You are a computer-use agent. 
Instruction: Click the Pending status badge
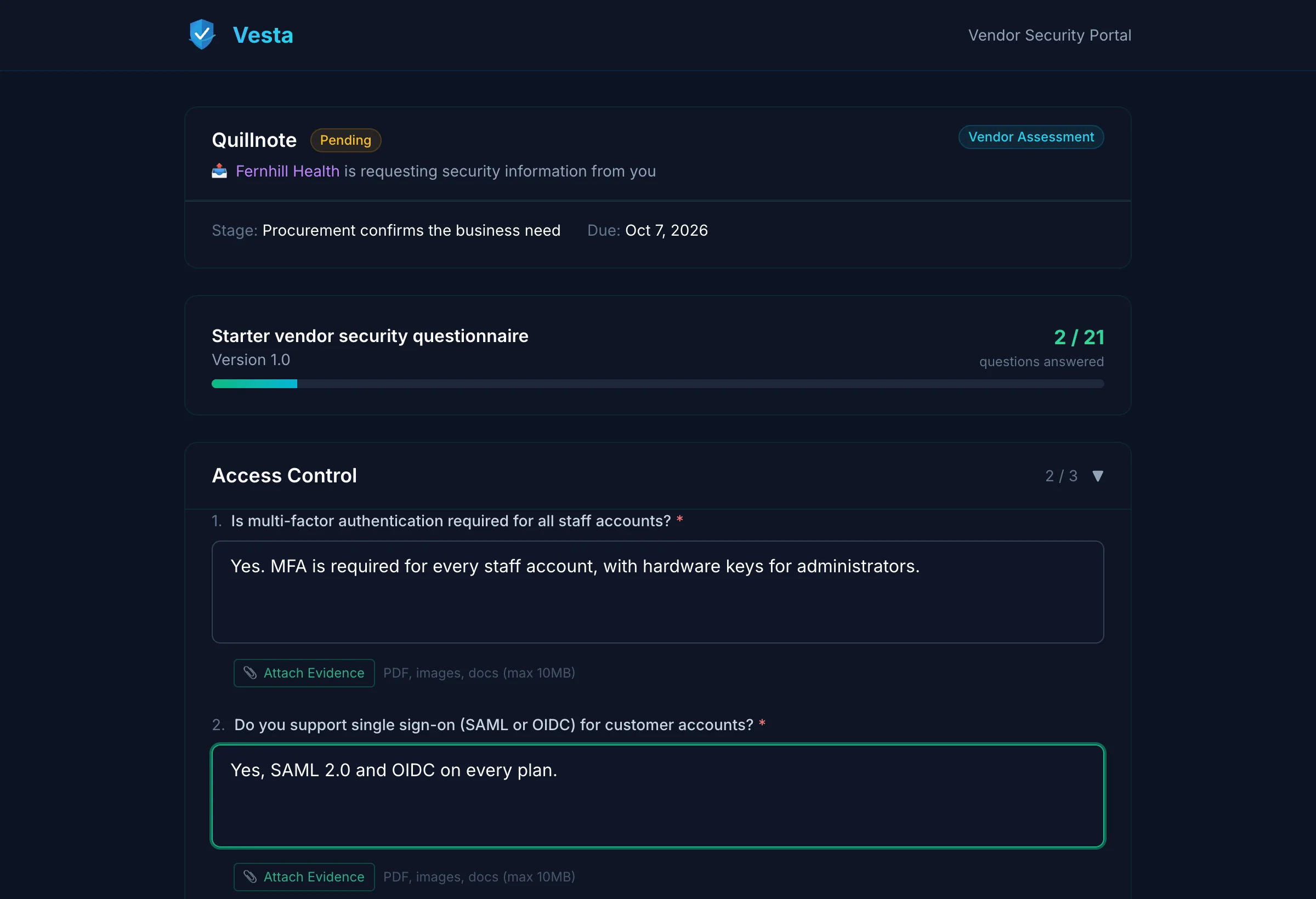point(345,140)
